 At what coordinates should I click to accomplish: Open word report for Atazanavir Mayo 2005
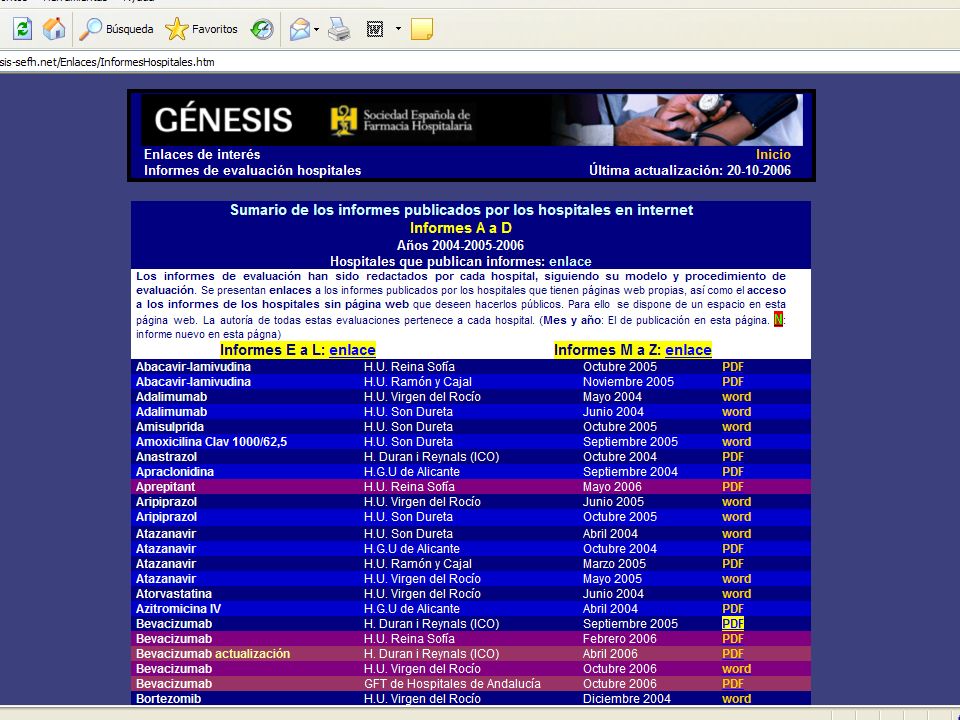pyautogui.click(x=737, y=579)
